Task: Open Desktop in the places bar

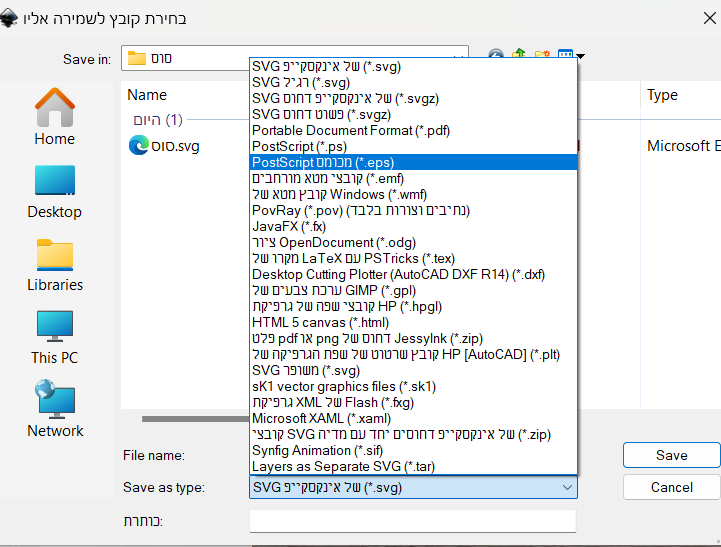Action: coord(55,192)
